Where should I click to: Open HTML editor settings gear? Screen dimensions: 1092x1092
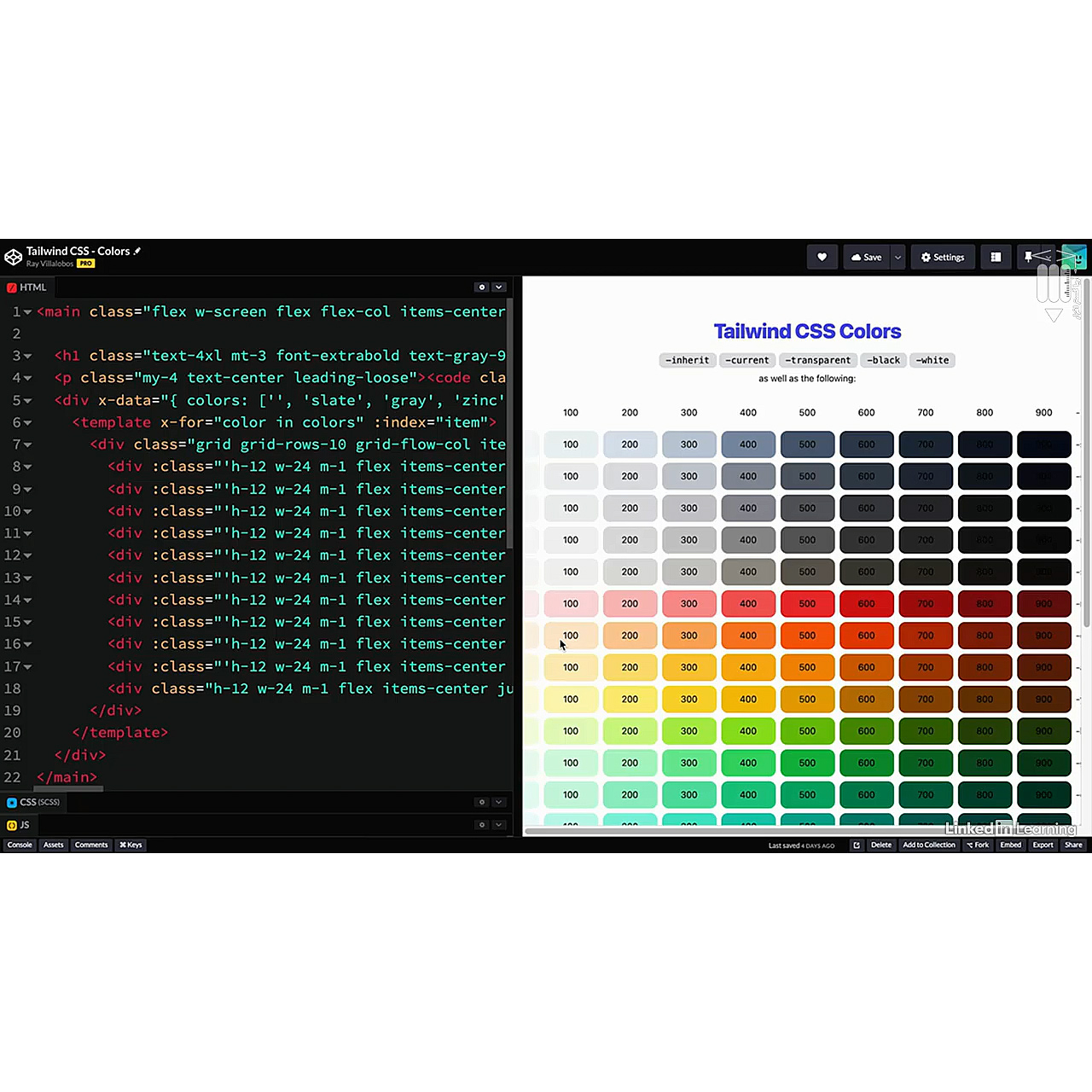(482, 288)
